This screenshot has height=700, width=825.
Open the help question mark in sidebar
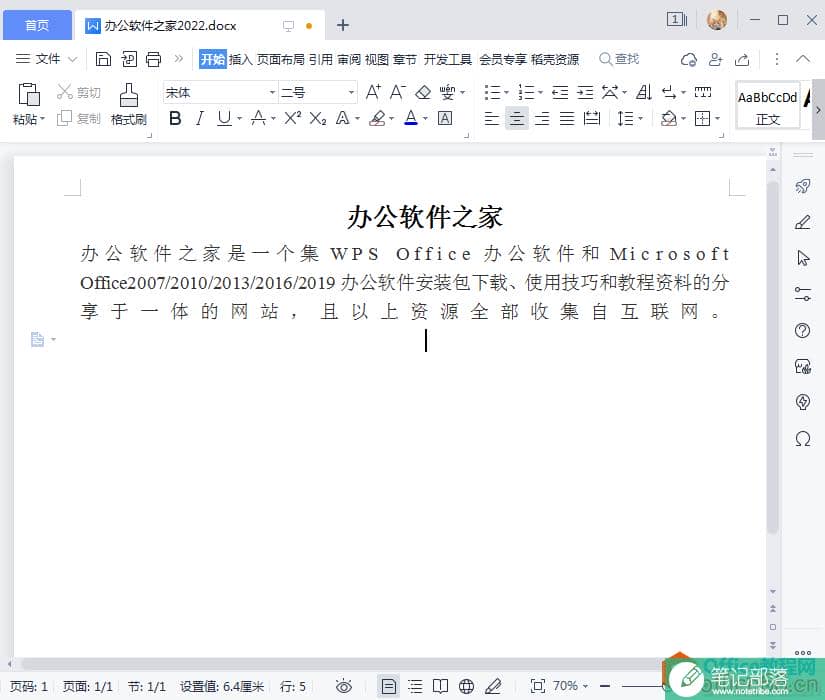coord(802,331)
